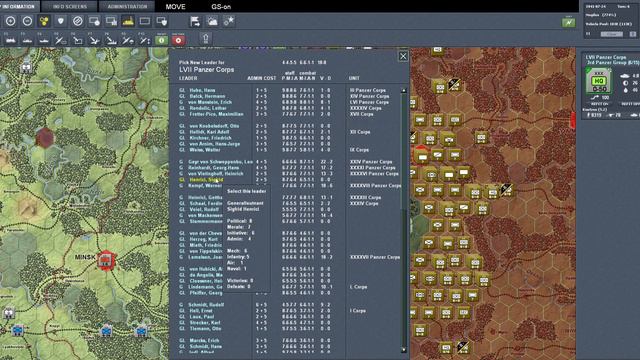
Task: Select the F1 move mode icon
Action: pos(10,40)
